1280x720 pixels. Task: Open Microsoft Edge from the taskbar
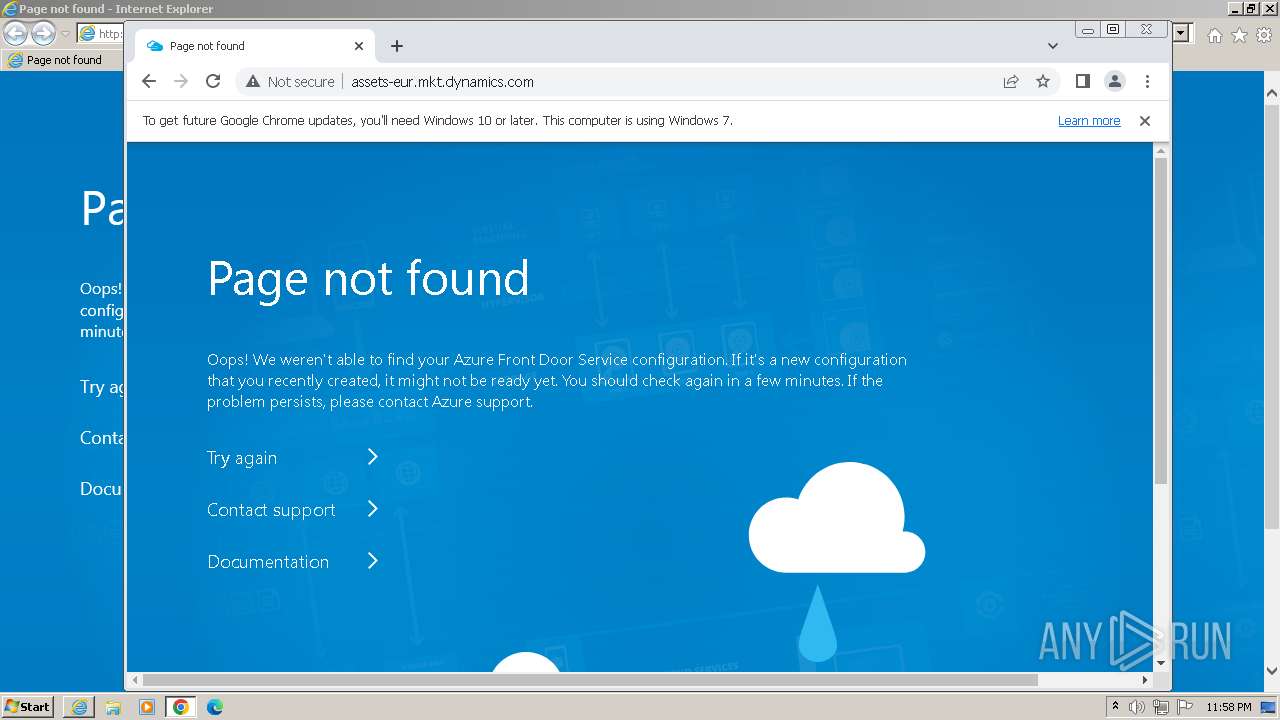coord(215,707)
